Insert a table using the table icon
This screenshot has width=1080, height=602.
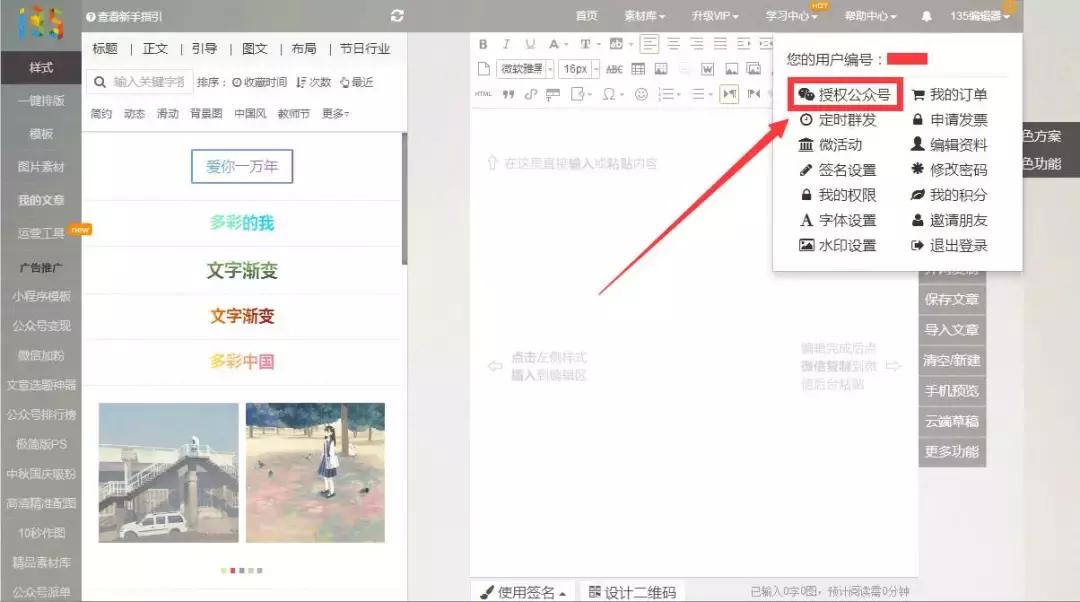point(637,69)
